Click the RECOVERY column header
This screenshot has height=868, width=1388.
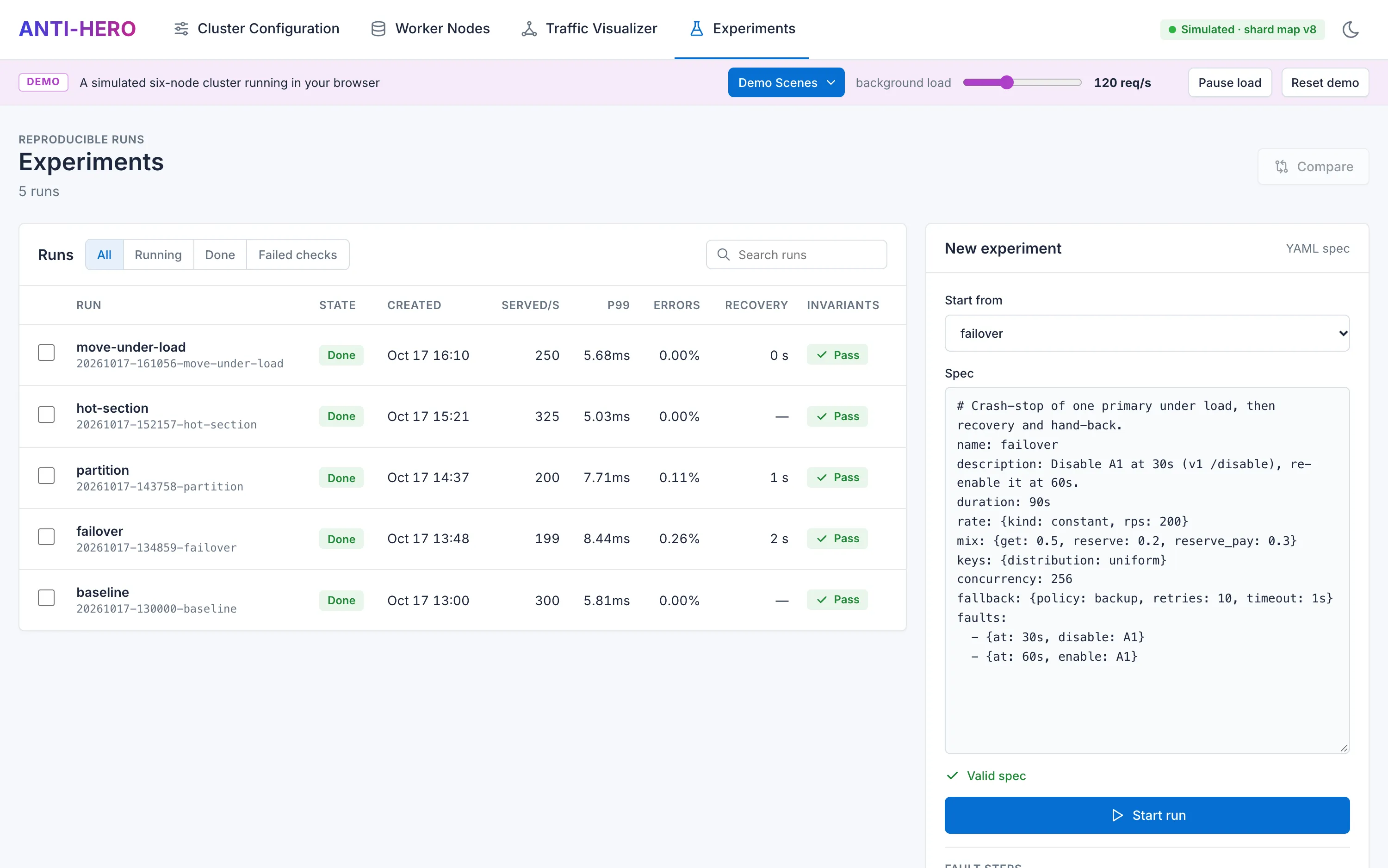coord(756,305)
